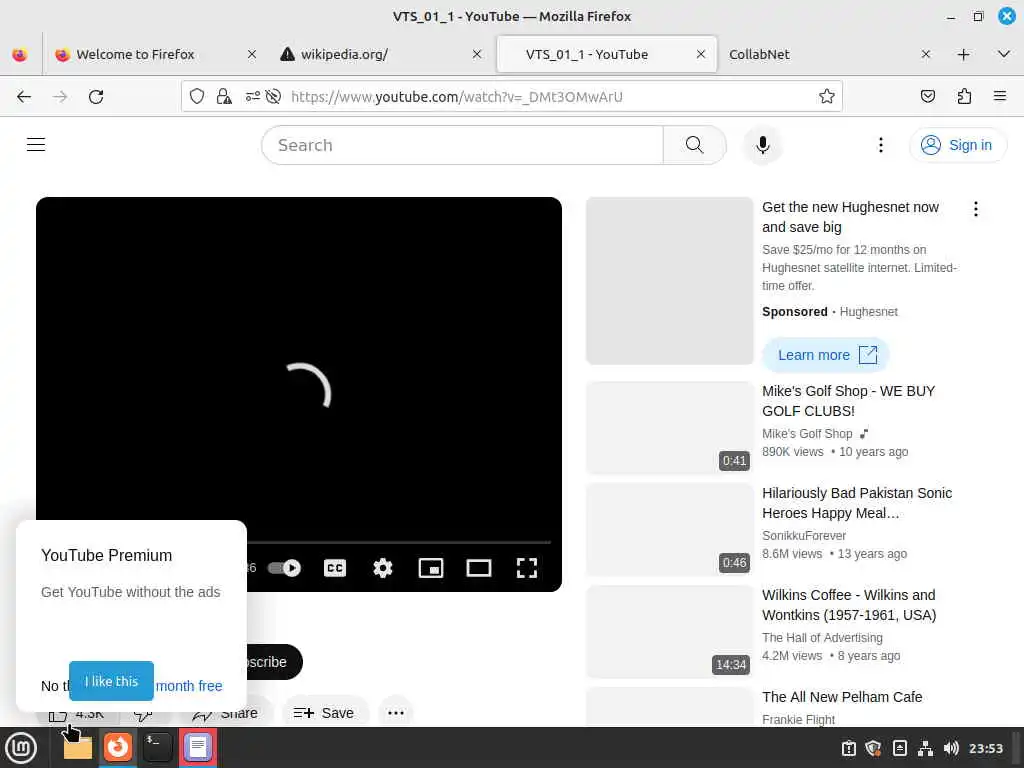Screen dimensions: 1024x768
Task: Click the YouTube search magnifier button
Action: (x=694, y=144)
